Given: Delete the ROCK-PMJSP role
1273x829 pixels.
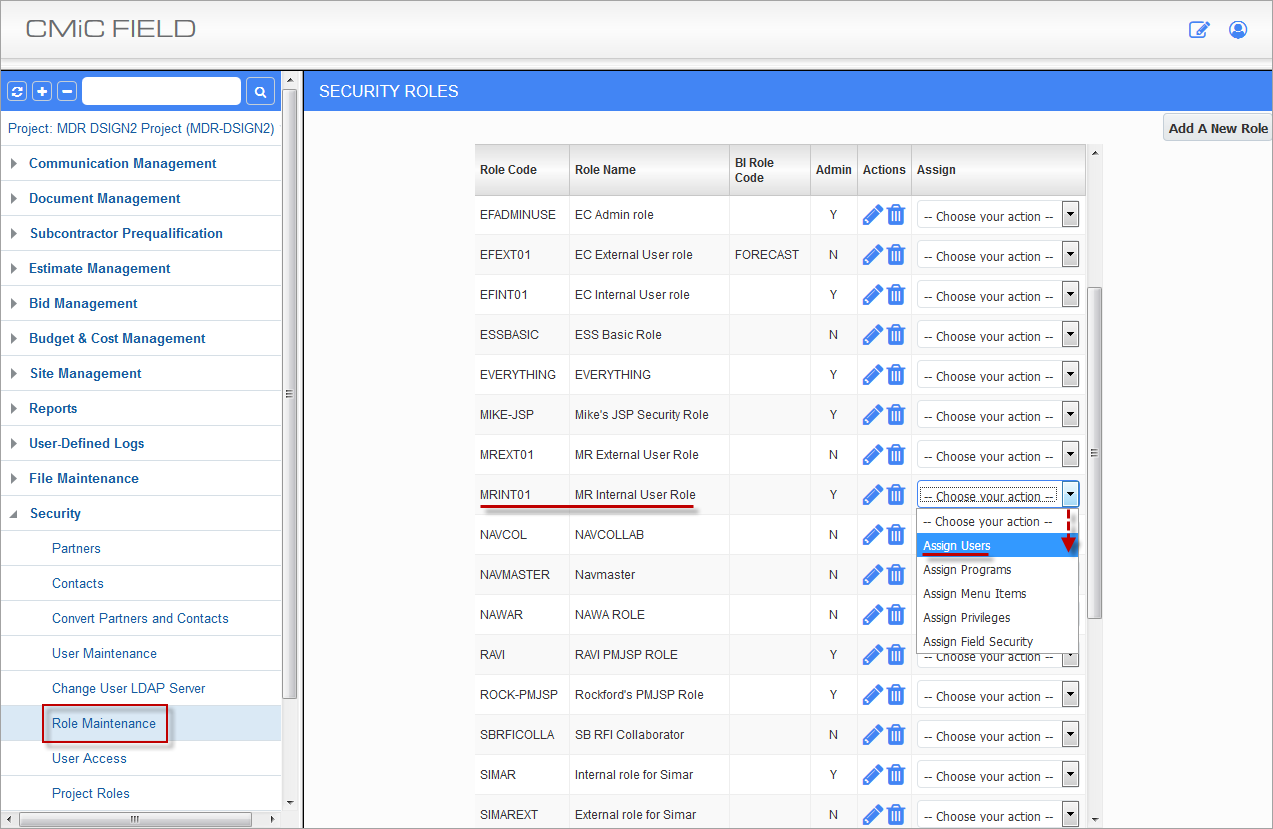Looking at the screenshot, I should [896, 695].
